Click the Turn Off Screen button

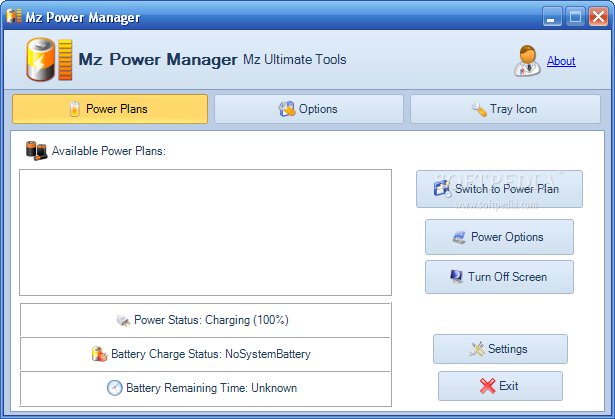click(499, 277)
